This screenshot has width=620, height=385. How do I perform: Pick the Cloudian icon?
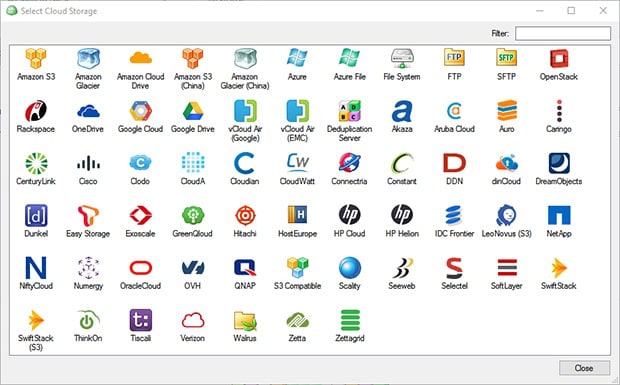tap(245, 163)
